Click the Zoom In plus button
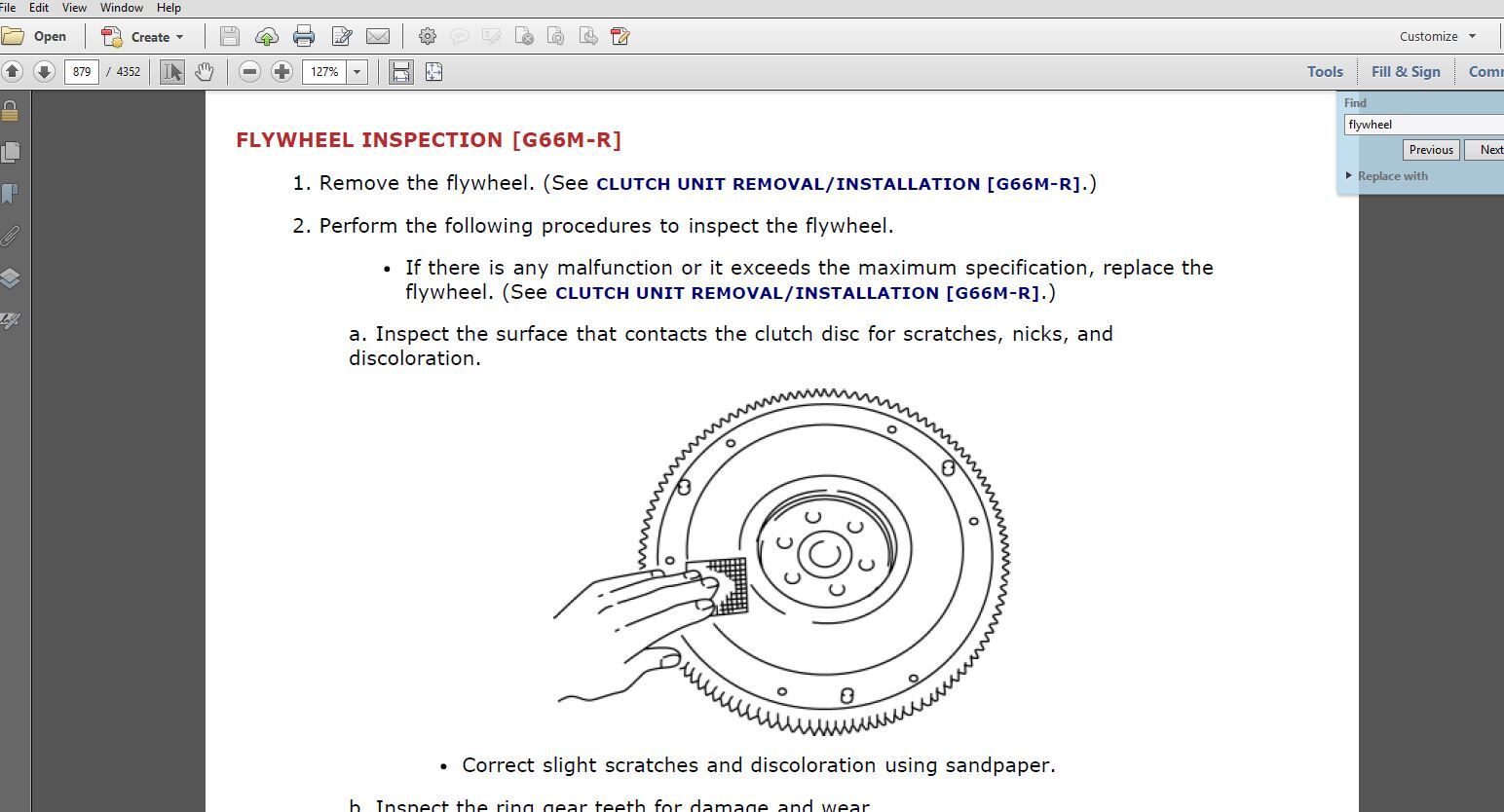This screenshot has height=812, width=1504. (282, 72)
